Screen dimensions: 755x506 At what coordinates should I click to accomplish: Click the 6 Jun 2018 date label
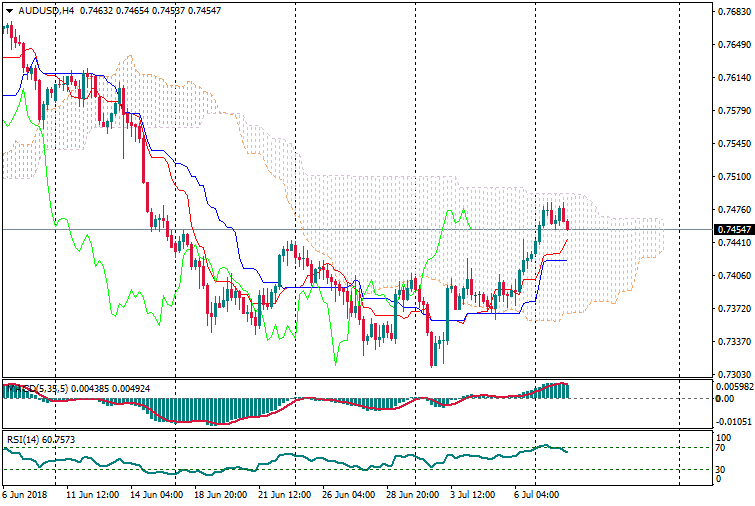pos(25,494)
